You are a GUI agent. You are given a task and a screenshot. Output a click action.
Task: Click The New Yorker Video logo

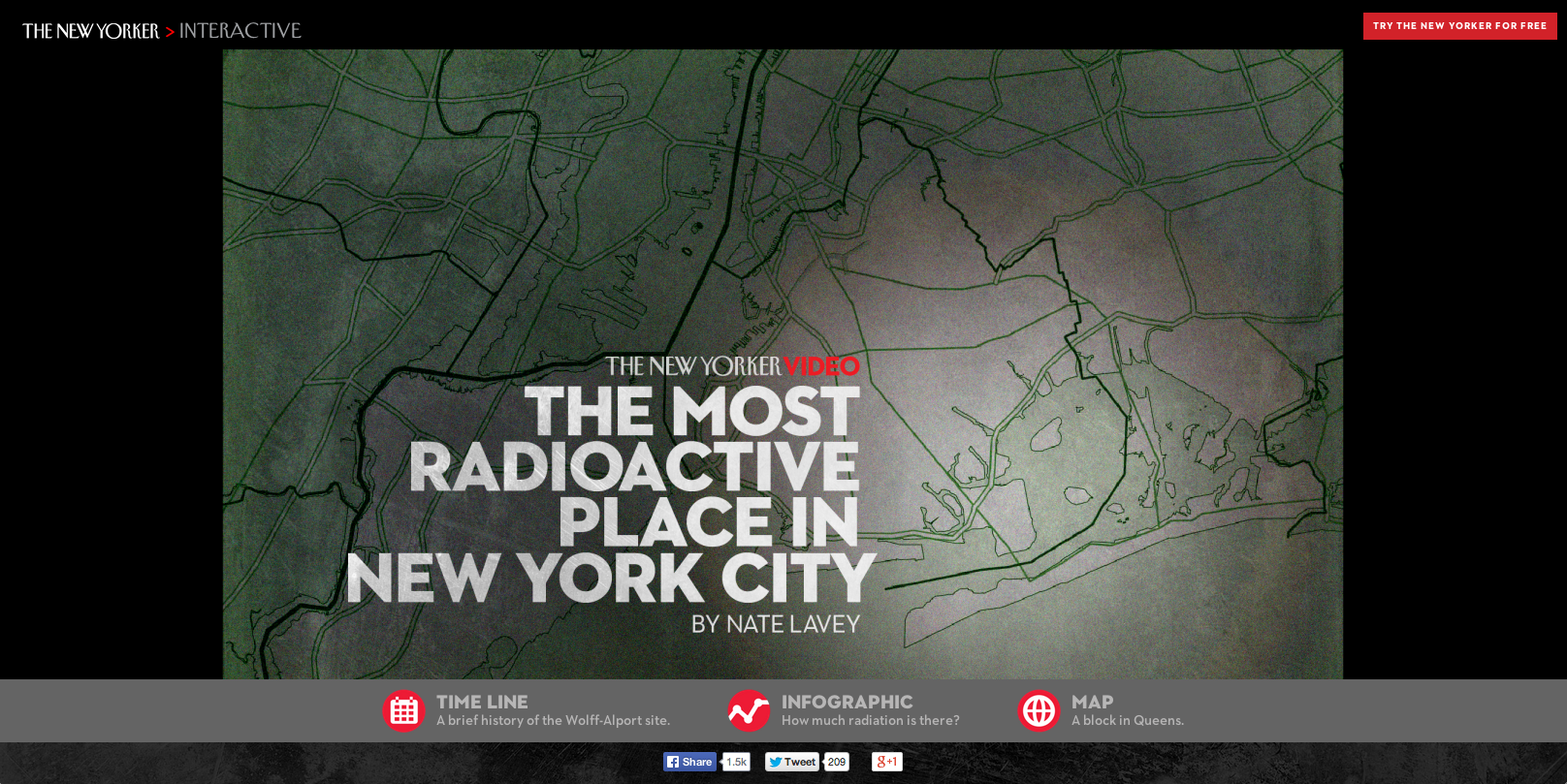732,366
